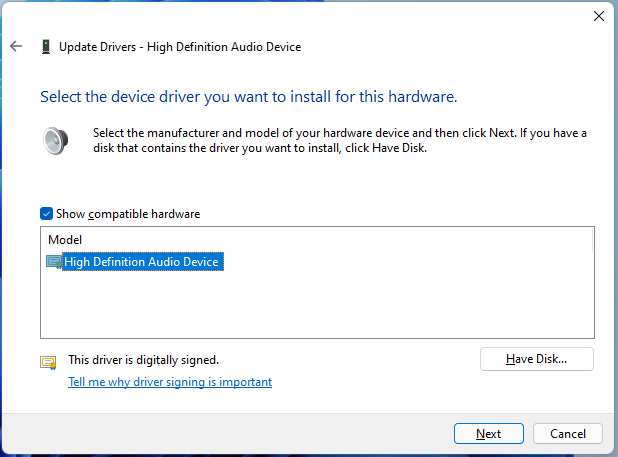The image size is (618, 457).
Task: Cancel the driver update
Action: pos(568,434)
